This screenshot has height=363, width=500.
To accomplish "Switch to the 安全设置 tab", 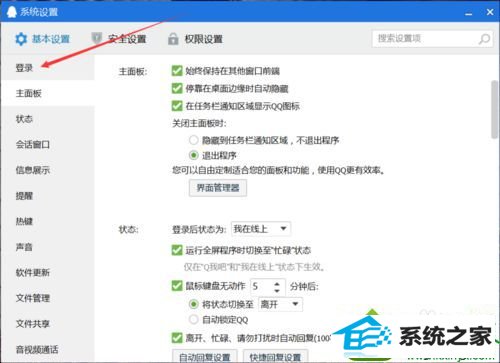I will click(x=119, y=39).
